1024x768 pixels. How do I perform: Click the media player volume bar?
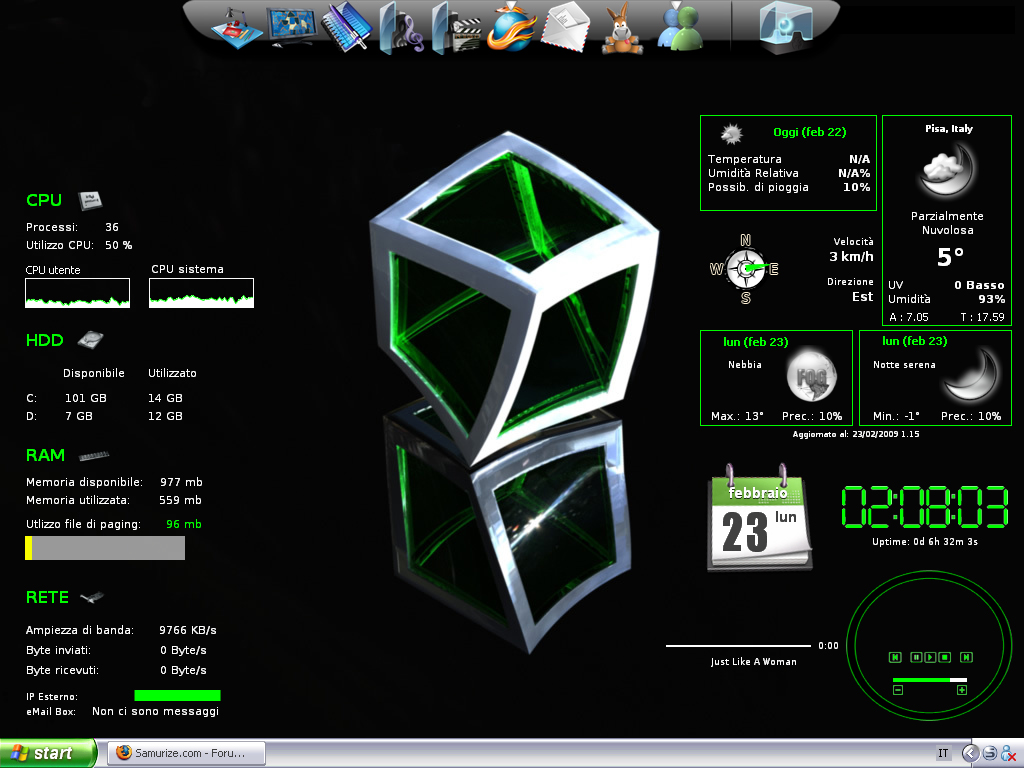(929, 680)
